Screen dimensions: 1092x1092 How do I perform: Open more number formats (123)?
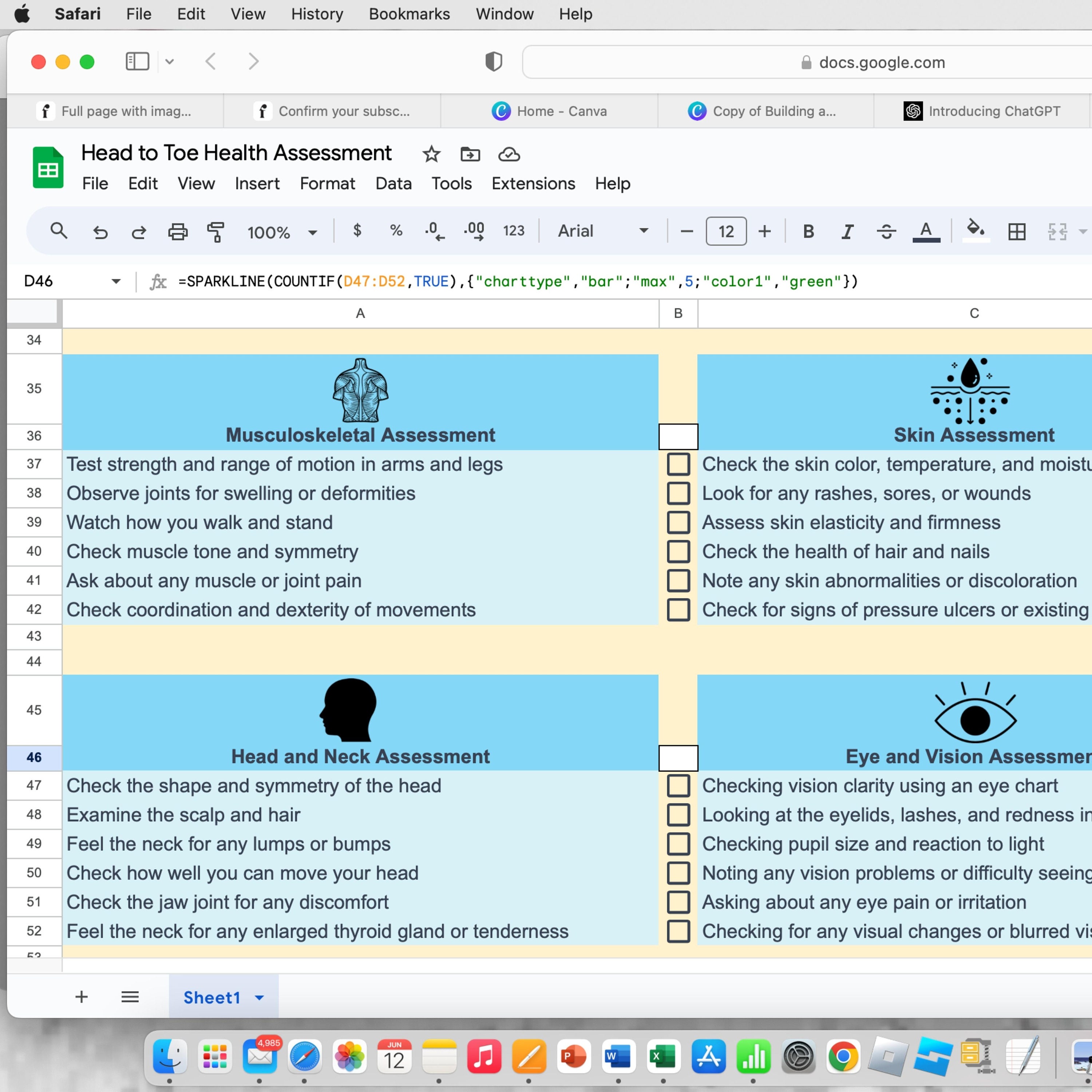(513, 231)
